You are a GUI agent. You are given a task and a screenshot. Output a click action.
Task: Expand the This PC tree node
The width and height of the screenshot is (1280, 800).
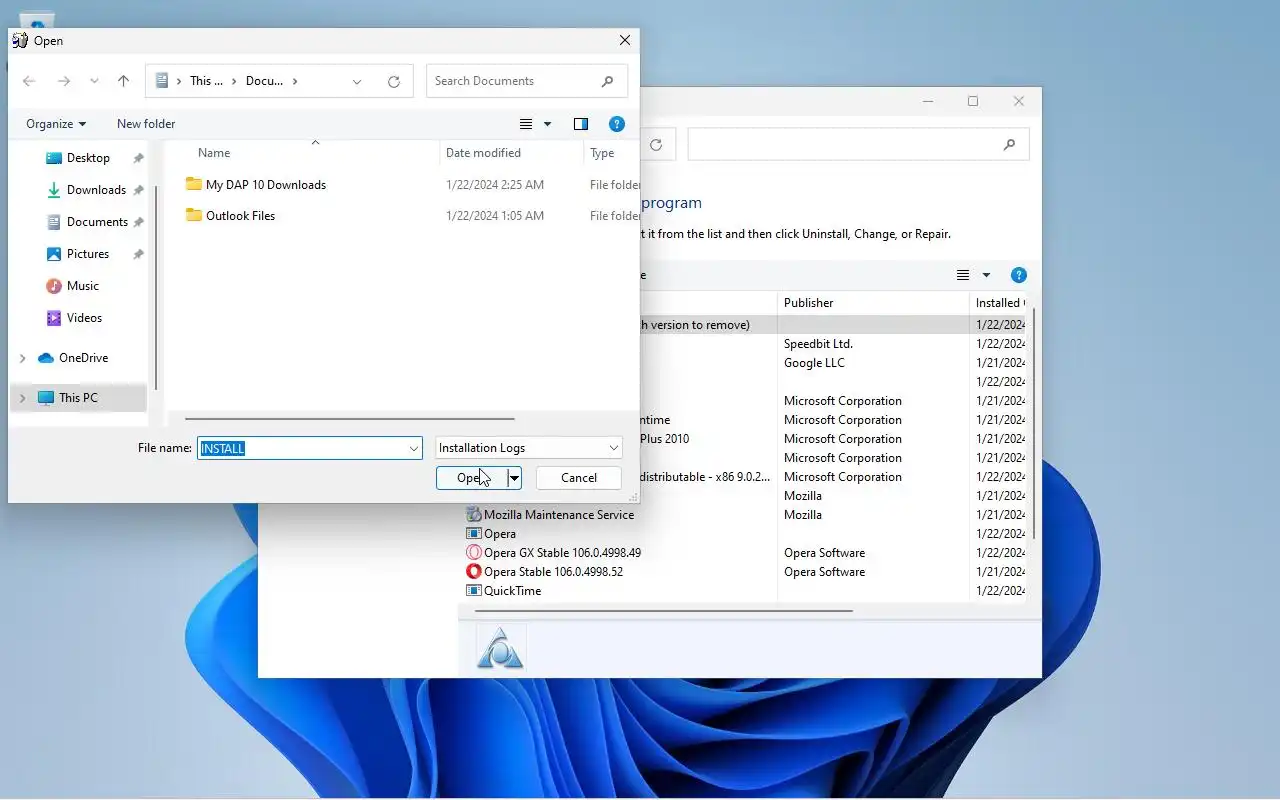23,398
